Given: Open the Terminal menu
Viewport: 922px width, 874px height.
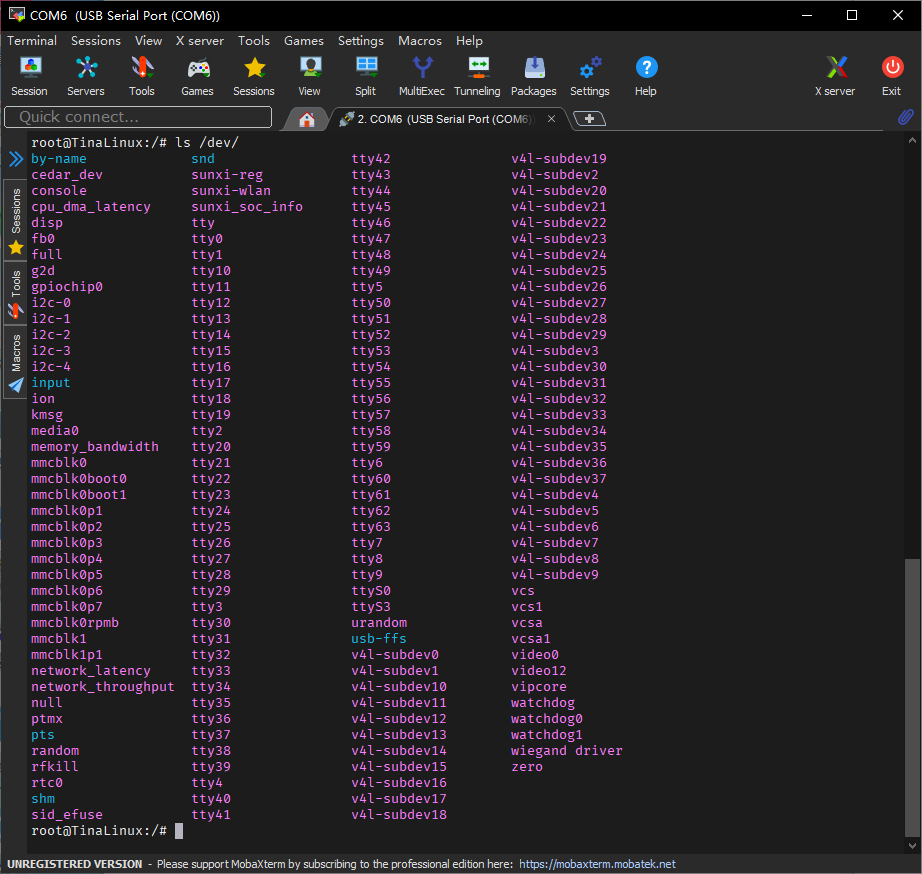Looking at the screenshot, I should (x=32, y=41).
